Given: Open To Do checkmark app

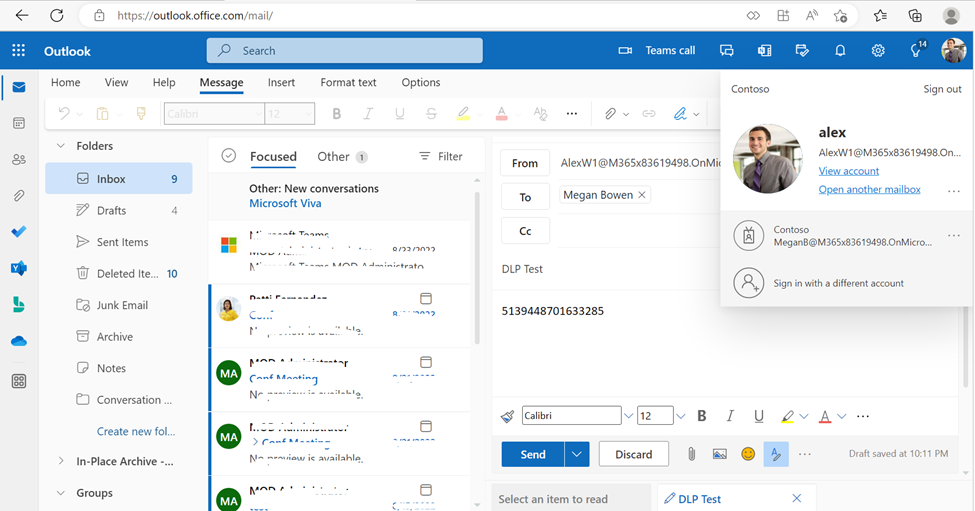Looking at the screenshot, I should (x=19, y=232).
